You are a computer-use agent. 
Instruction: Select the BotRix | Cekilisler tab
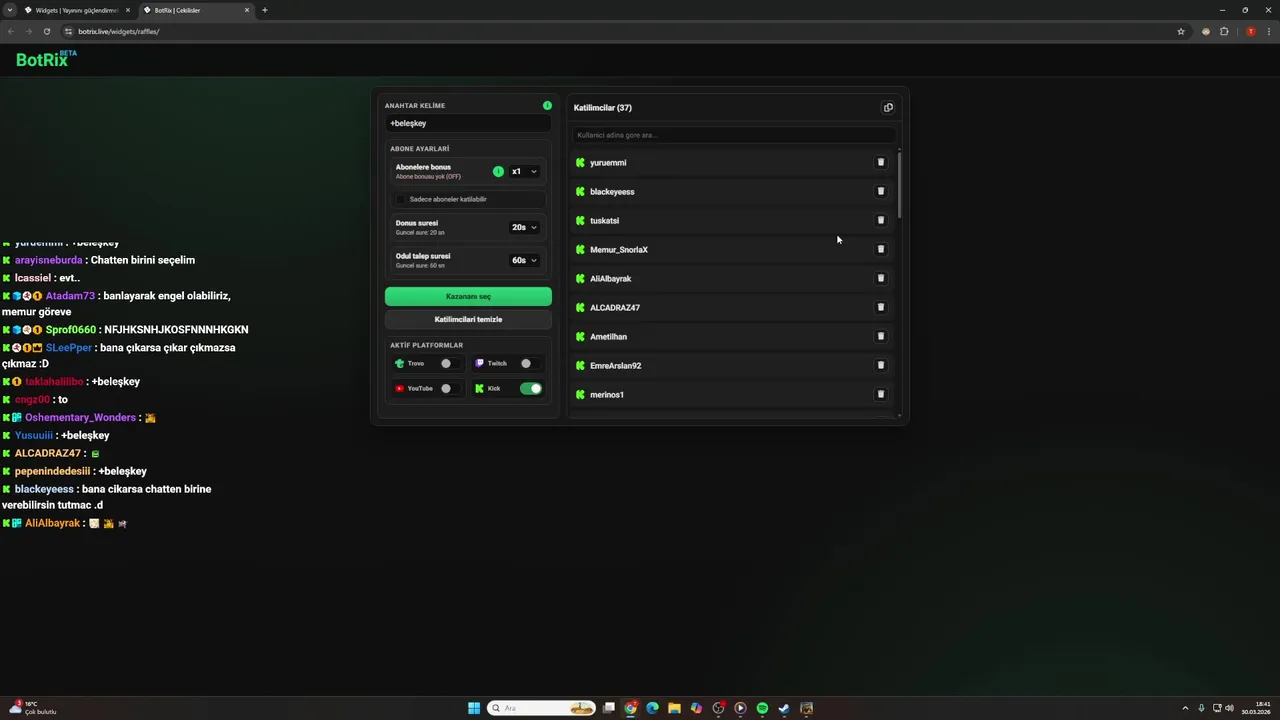pos(196,10)
